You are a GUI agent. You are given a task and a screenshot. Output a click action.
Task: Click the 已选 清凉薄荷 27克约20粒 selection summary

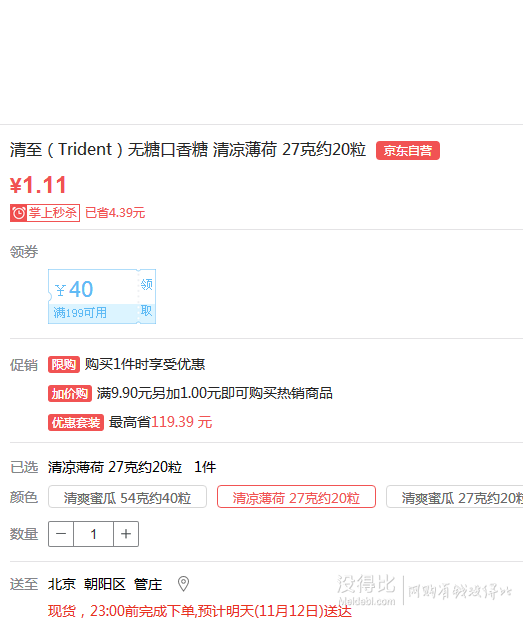(x=115, y=467)
